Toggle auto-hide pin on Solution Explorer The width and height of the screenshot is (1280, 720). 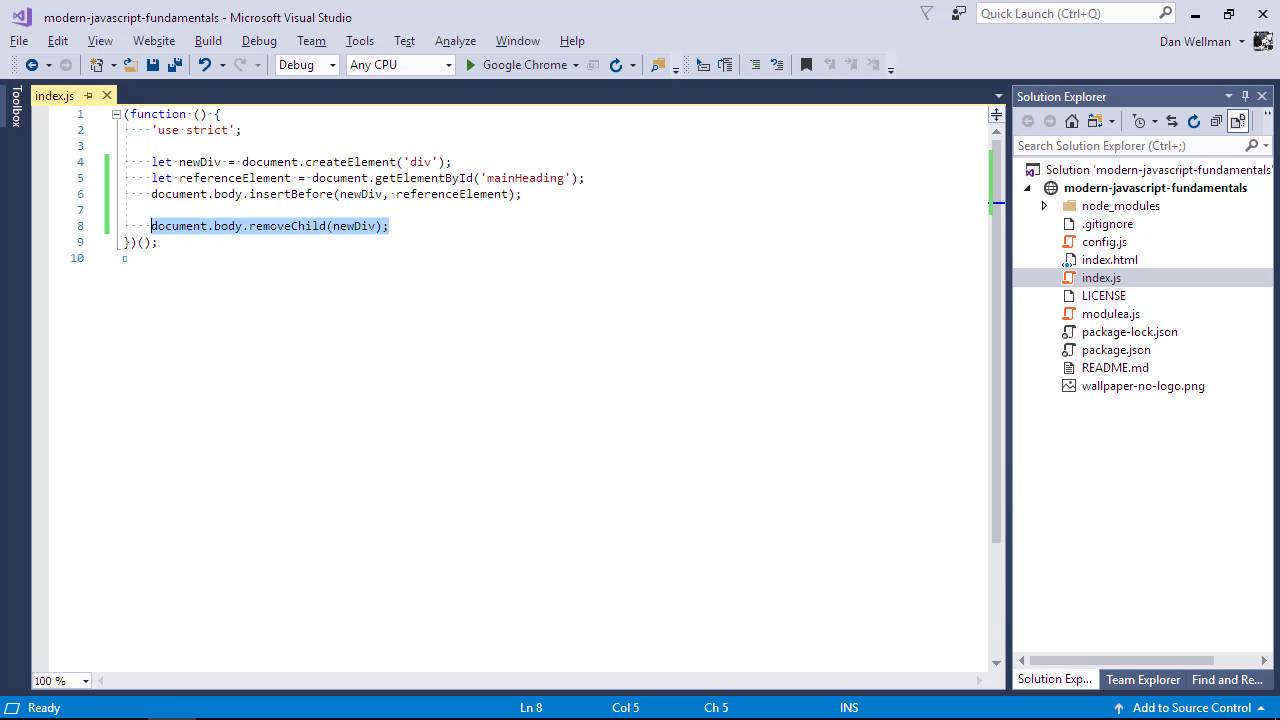[x=1245, y=96]
